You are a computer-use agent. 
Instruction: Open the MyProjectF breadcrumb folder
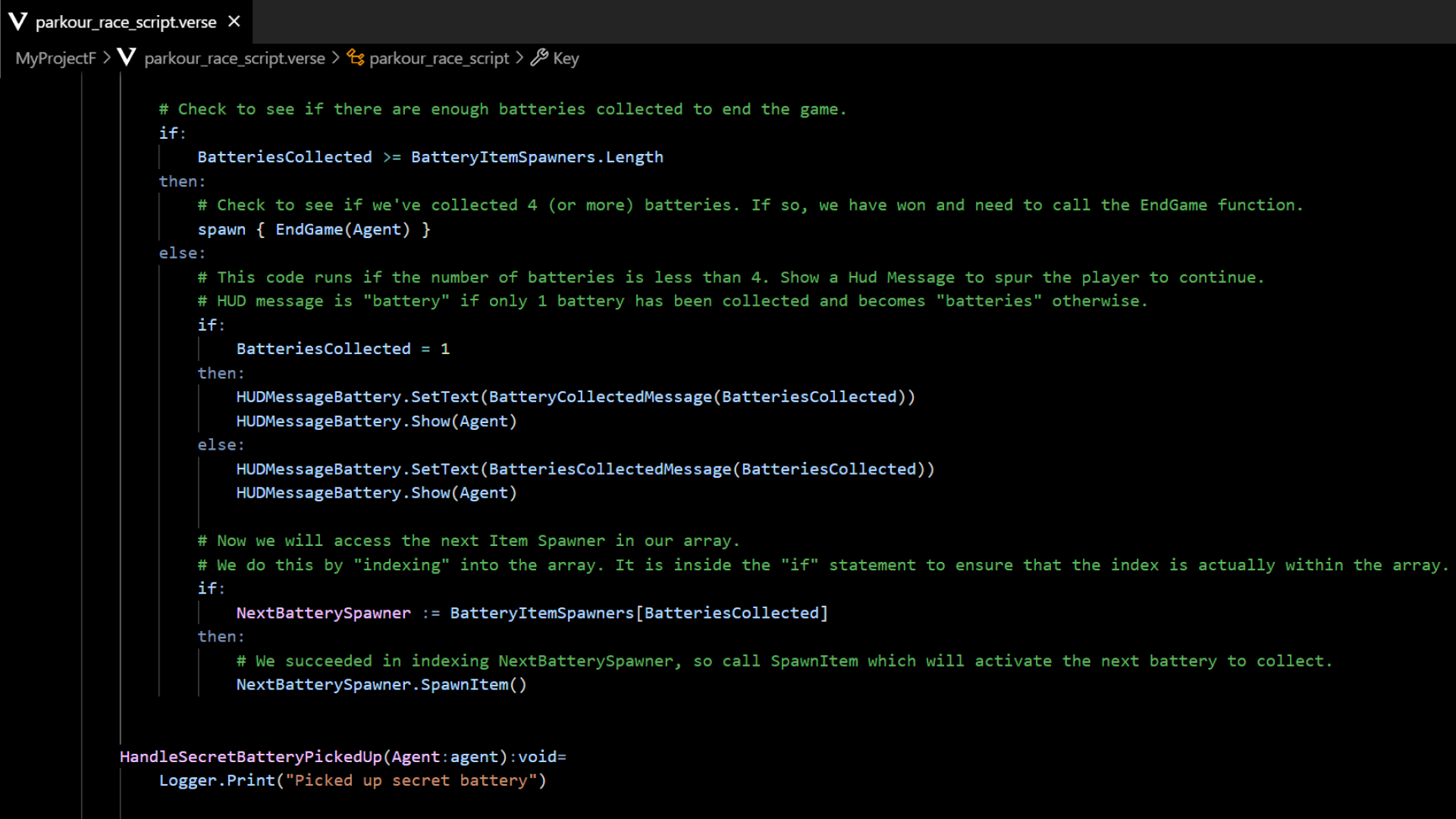[x=55, y=58]
